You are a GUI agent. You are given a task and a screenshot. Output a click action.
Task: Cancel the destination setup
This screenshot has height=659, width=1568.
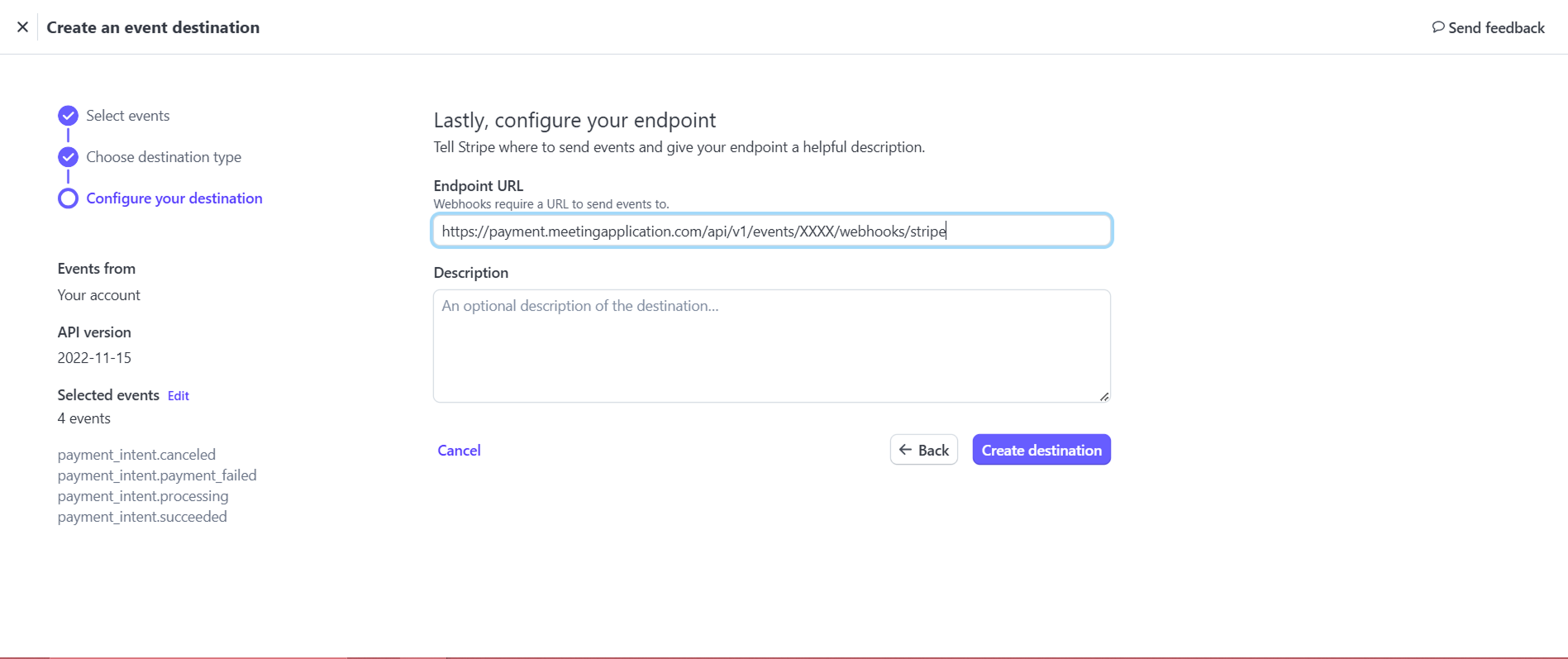tap(459, 451)
